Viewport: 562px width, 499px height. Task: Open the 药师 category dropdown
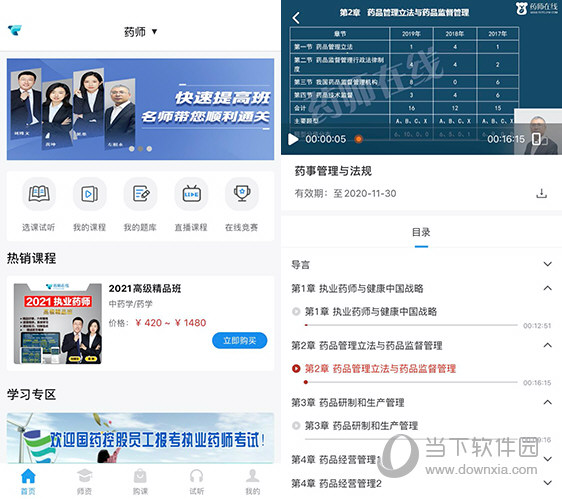[140, 32]
